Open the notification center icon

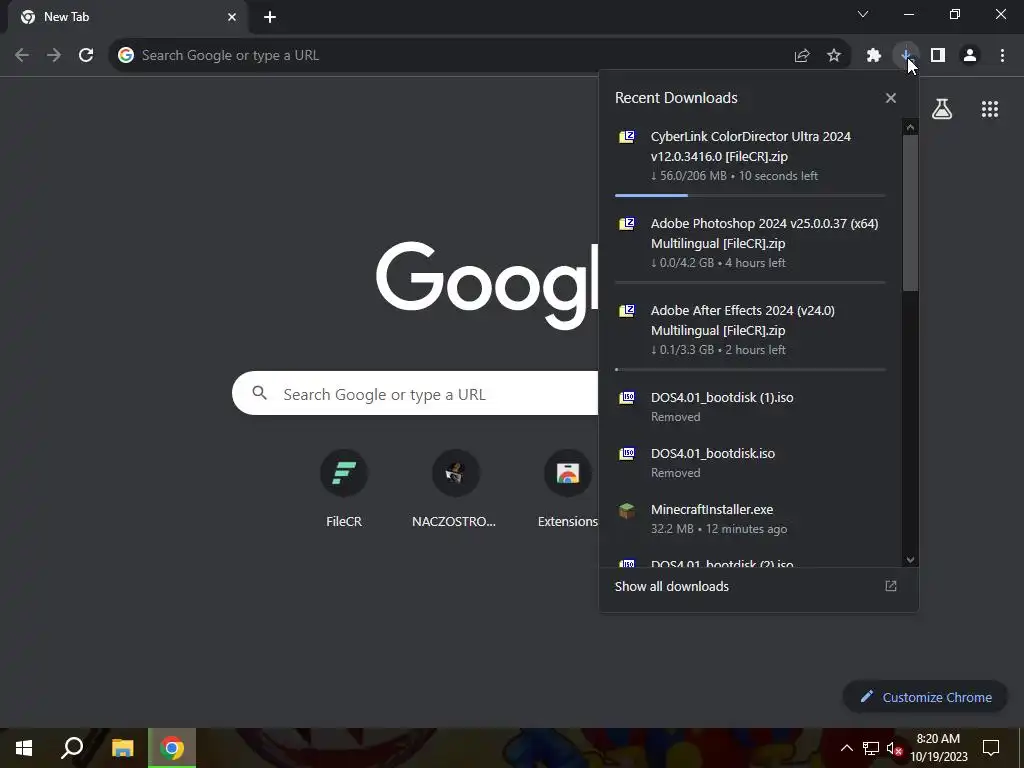tap(991, 748)
